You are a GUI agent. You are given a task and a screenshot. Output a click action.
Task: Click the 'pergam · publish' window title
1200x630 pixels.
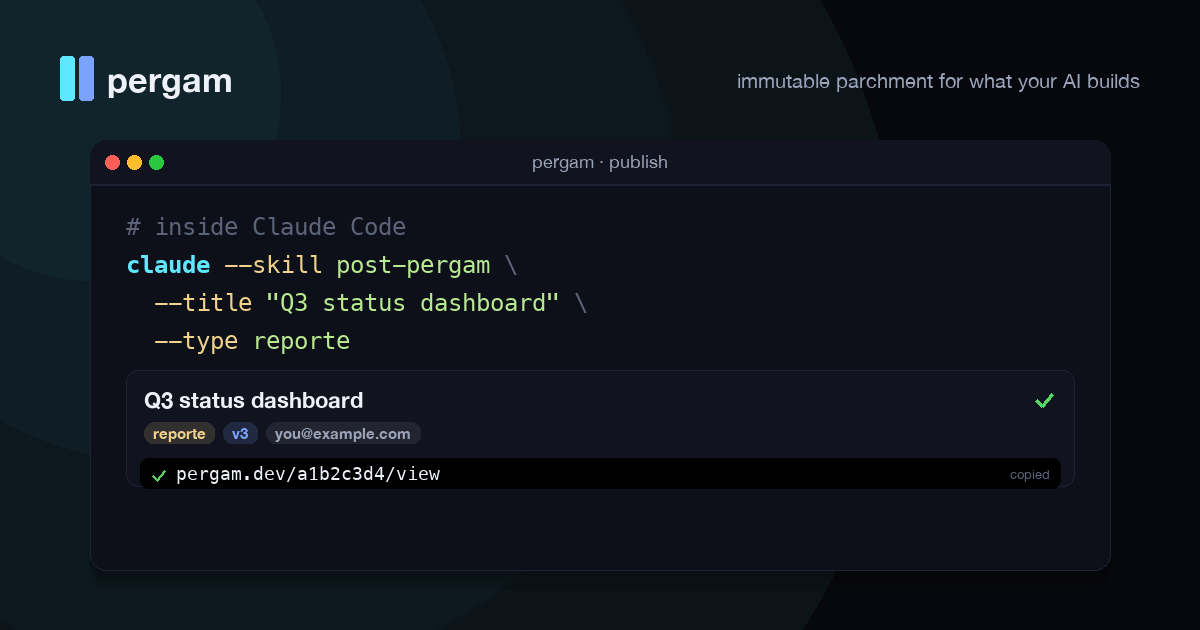(x=600, y=162)
